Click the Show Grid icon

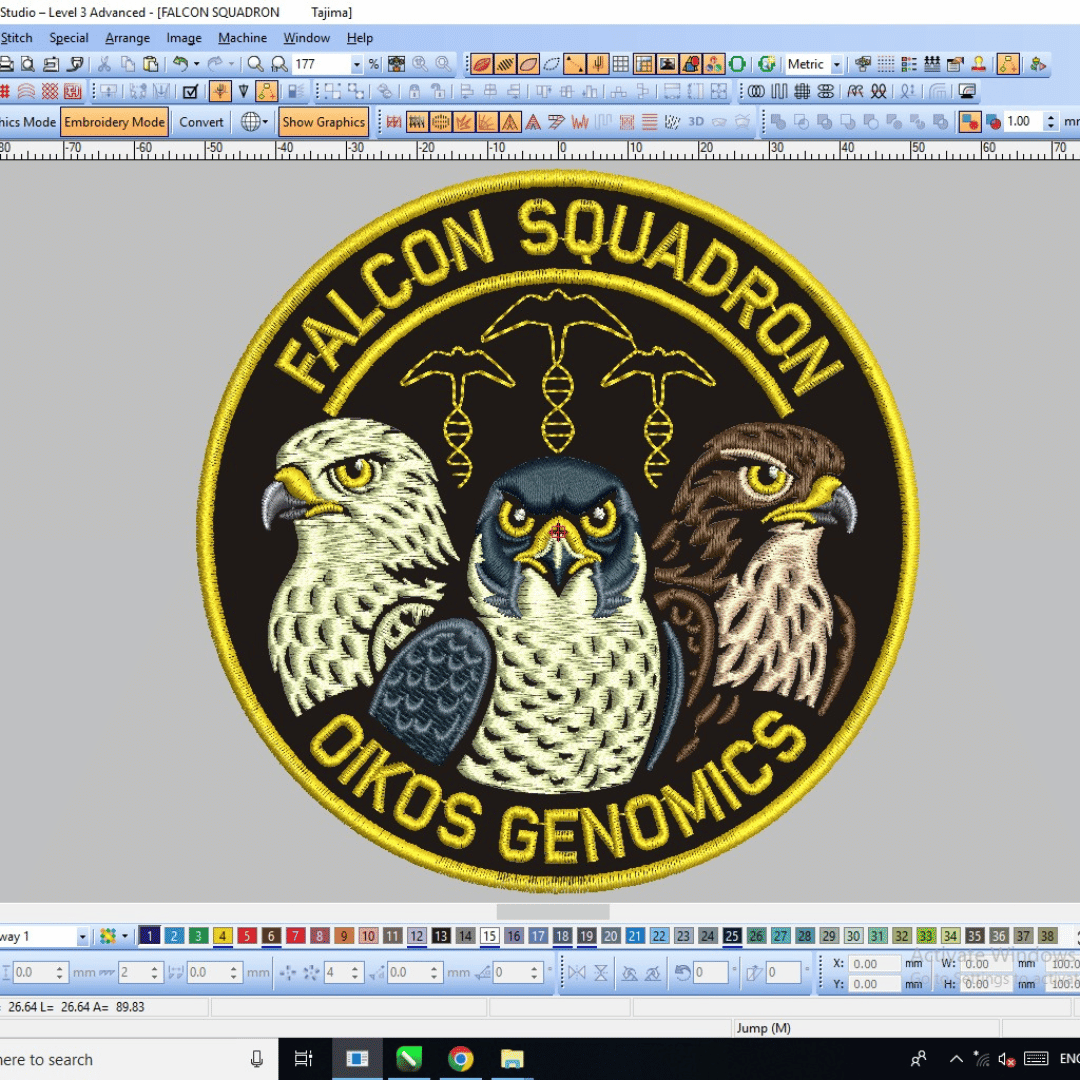621,64
